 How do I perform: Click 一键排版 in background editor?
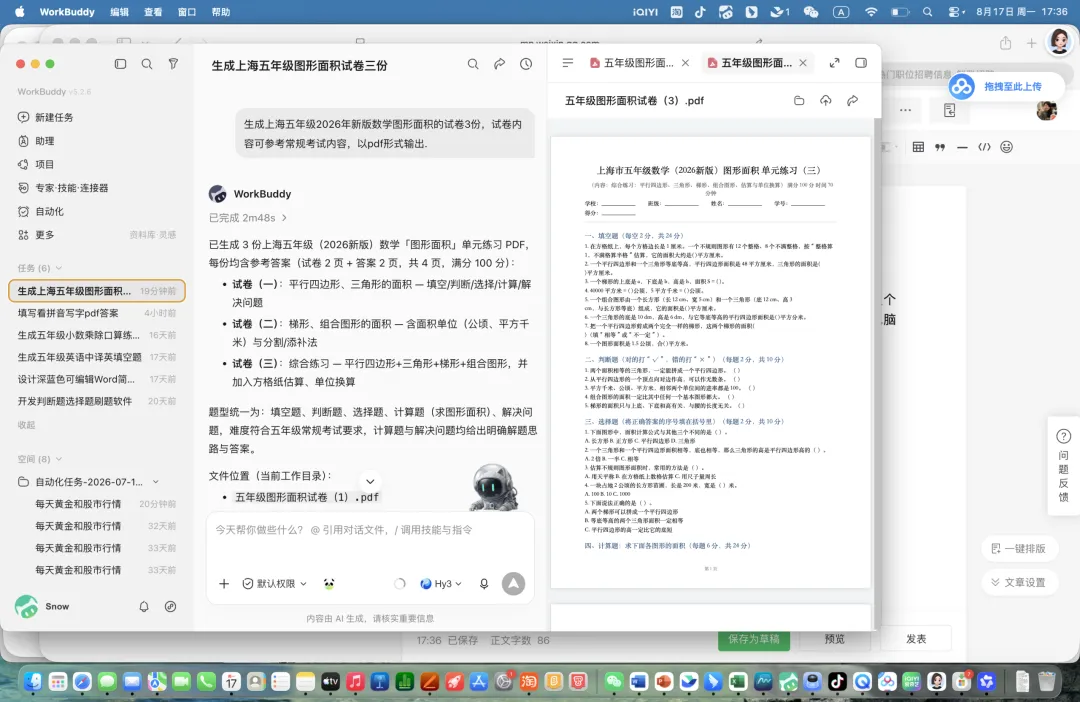click(x=1019, y=548)
